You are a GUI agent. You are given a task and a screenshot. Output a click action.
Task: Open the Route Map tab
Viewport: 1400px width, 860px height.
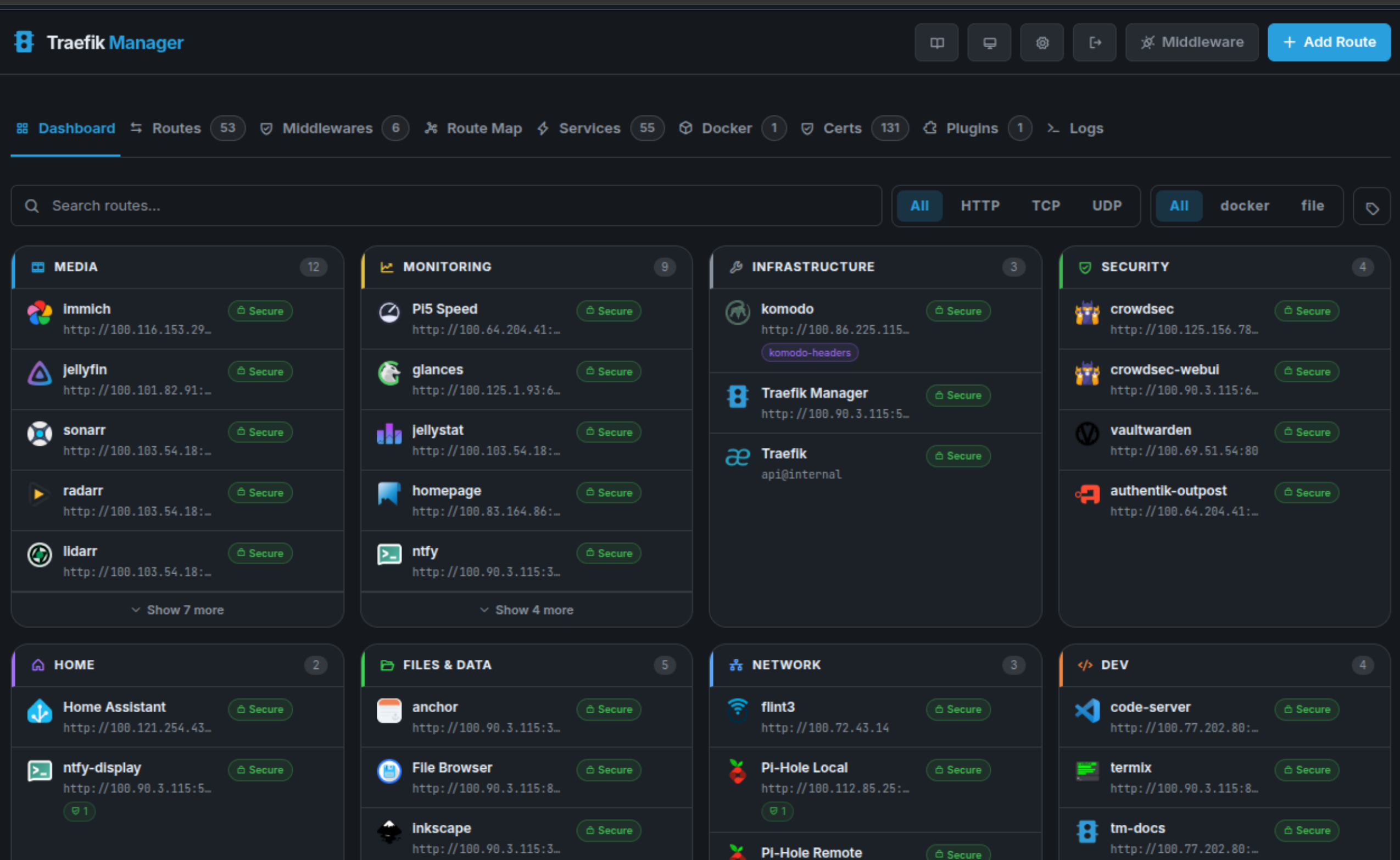484,129
